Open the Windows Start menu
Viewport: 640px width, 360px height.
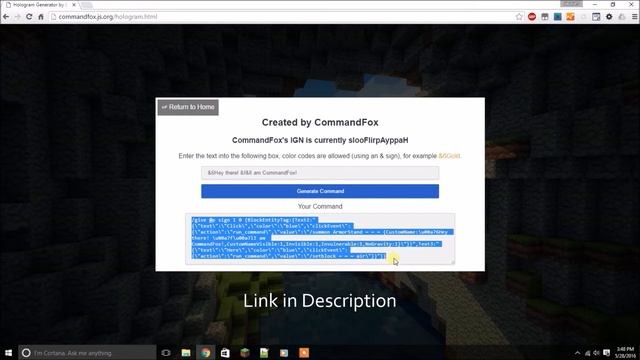[x=8, y=353]
